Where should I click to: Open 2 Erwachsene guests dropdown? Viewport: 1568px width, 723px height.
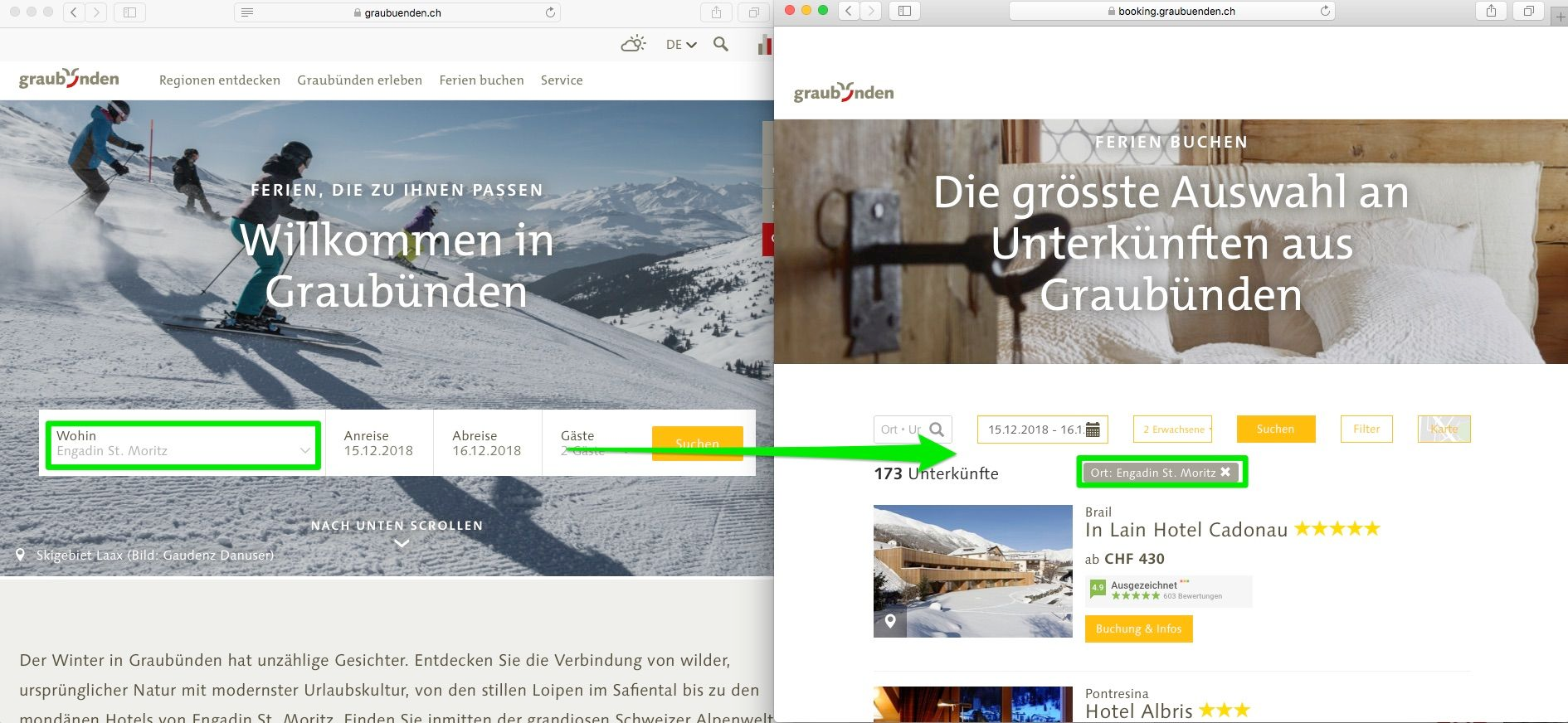point(1172,429)
